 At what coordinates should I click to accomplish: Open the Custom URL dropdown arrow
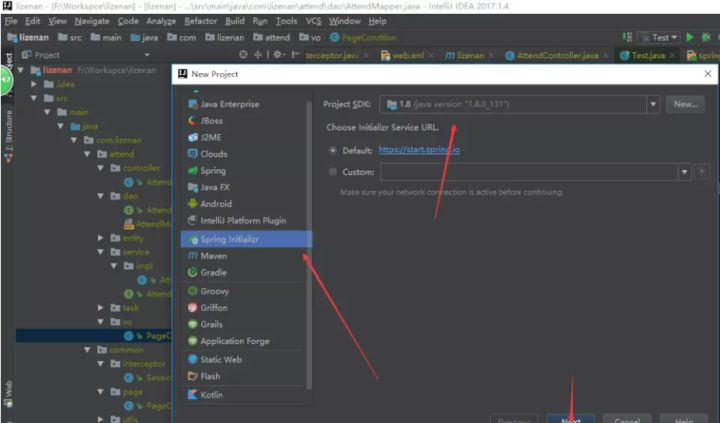click(684, 172)
